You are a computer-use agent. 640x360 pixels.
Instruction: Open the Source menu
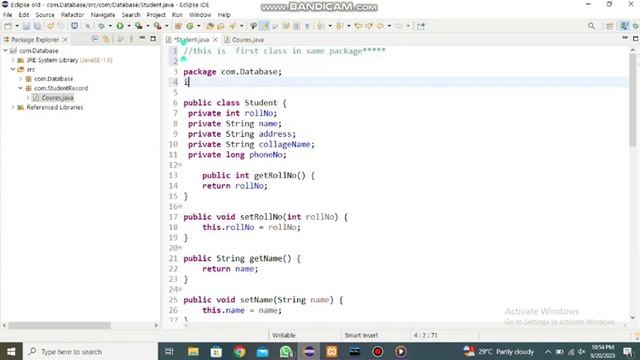click(45, 15)
